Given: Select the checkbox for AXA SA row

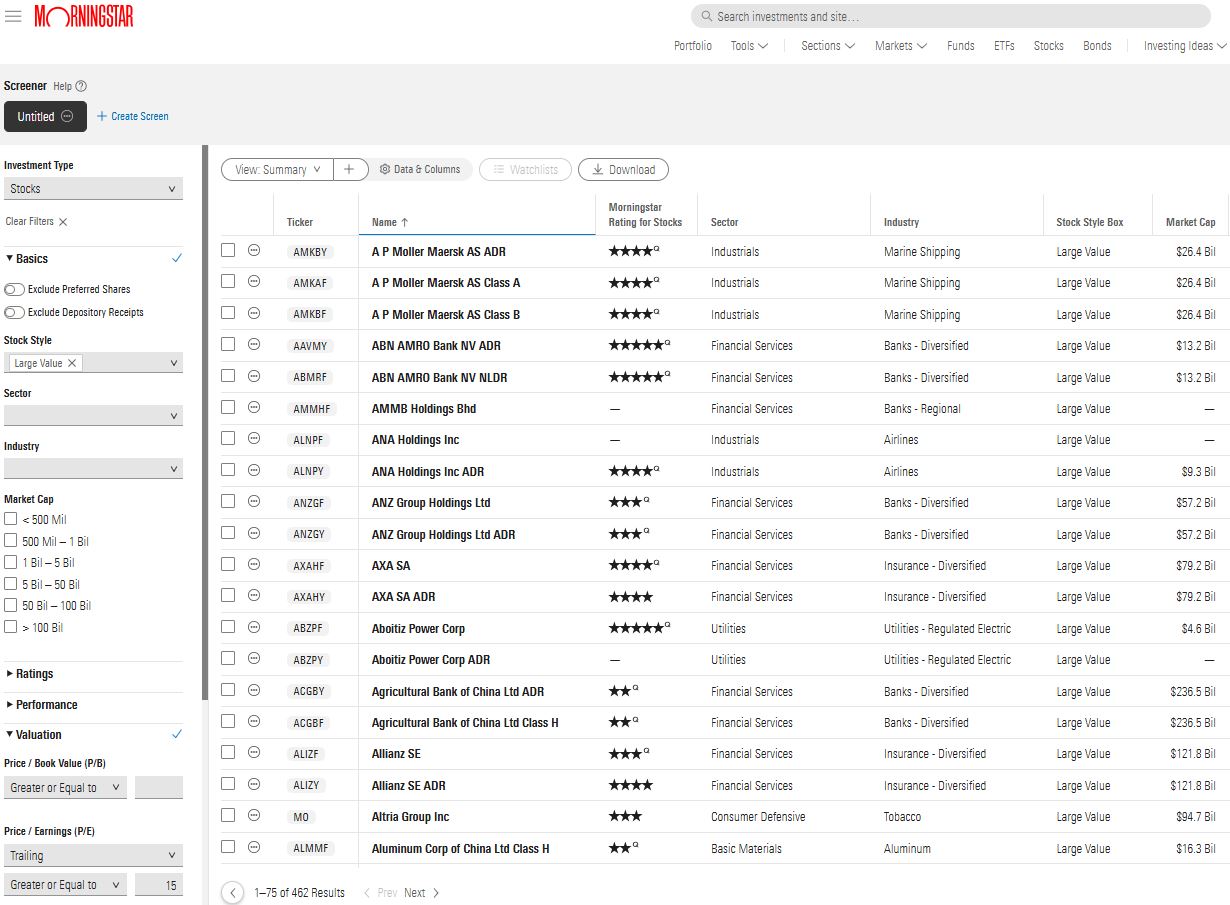Looking at the screenshot, I should pyautogui.click(x=228, y=564).
